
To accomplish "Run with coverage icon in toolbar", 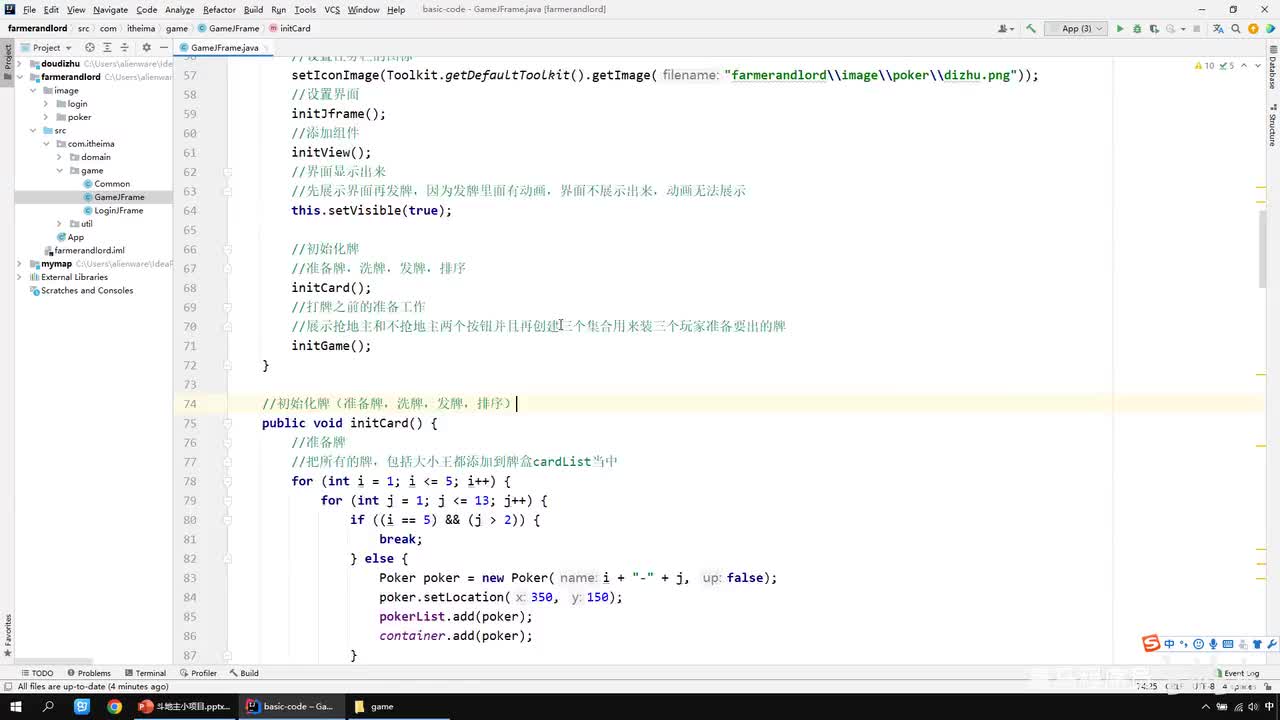I will point(1154,29).
